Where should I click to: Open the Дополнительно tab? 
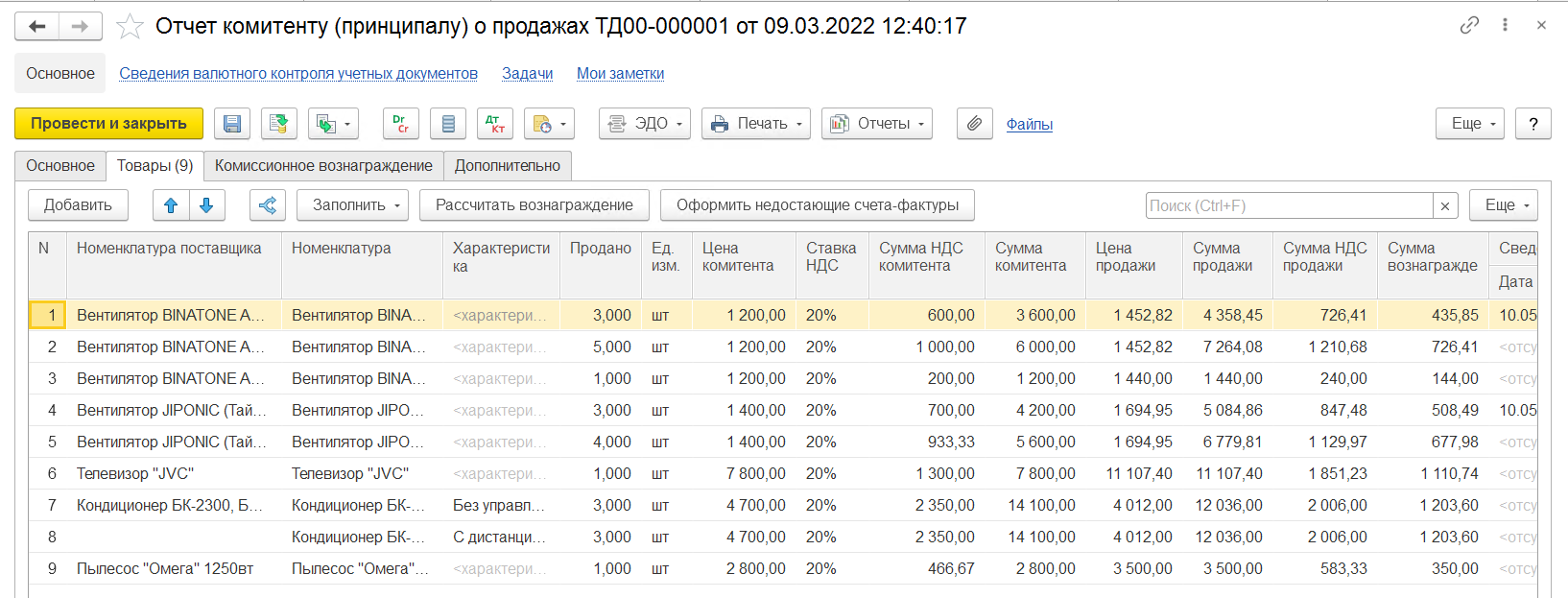(508, 166)
